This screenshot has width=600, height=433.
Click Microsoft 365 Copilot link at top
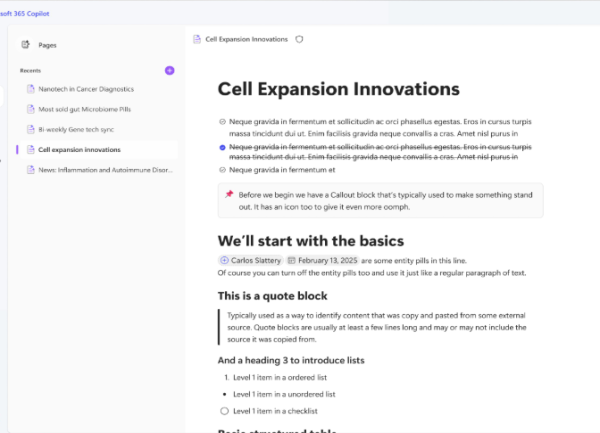[x=24, y=13]
